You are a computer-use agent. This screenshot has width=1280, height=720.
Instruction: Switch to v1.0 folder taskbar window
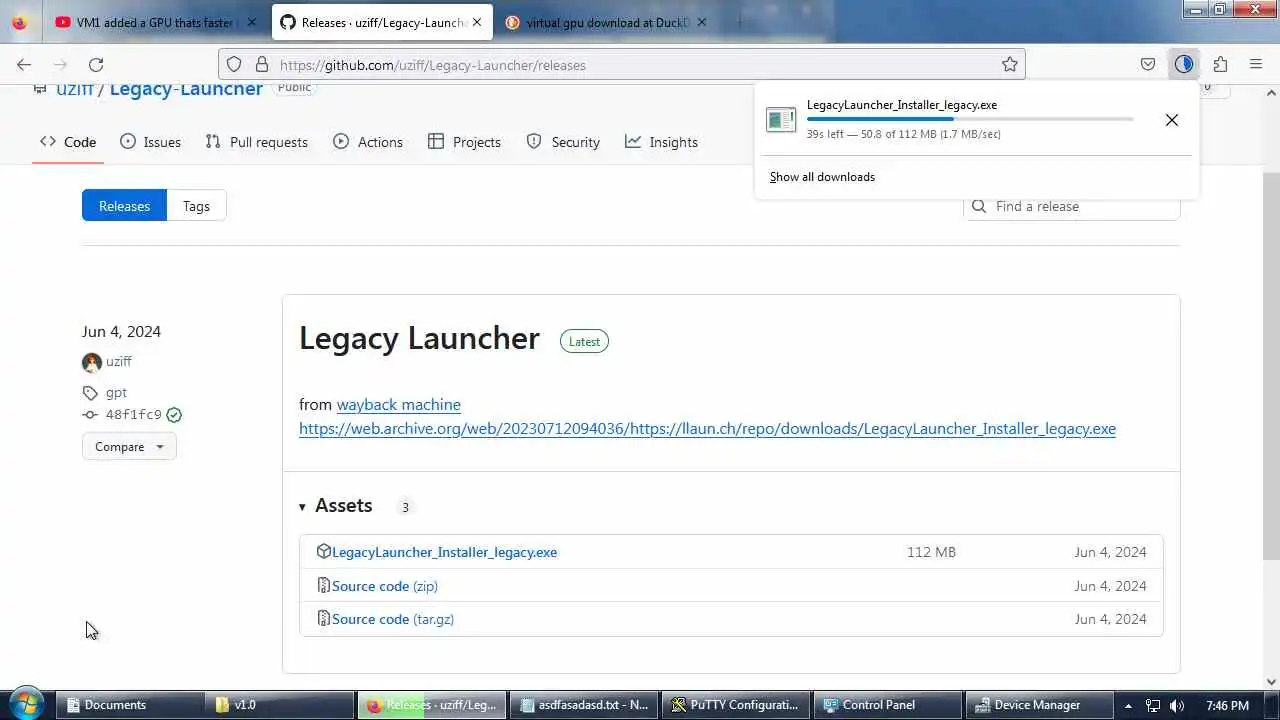(x=280, y=705)
